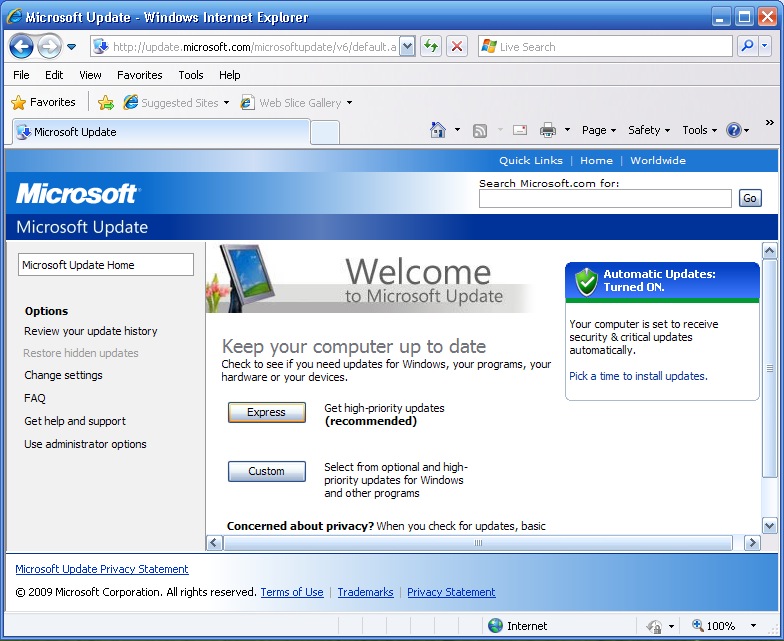Open the Help menu

[x=230, y=75]
